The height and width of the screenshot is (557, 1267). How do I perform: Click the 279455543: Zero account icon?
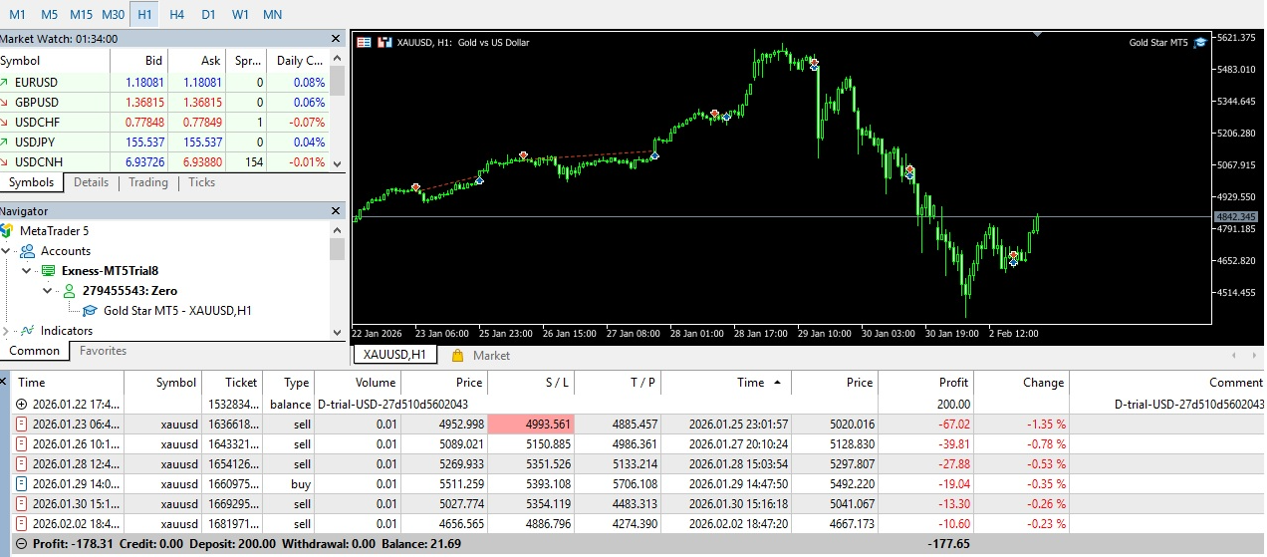[x=69, y=291]
